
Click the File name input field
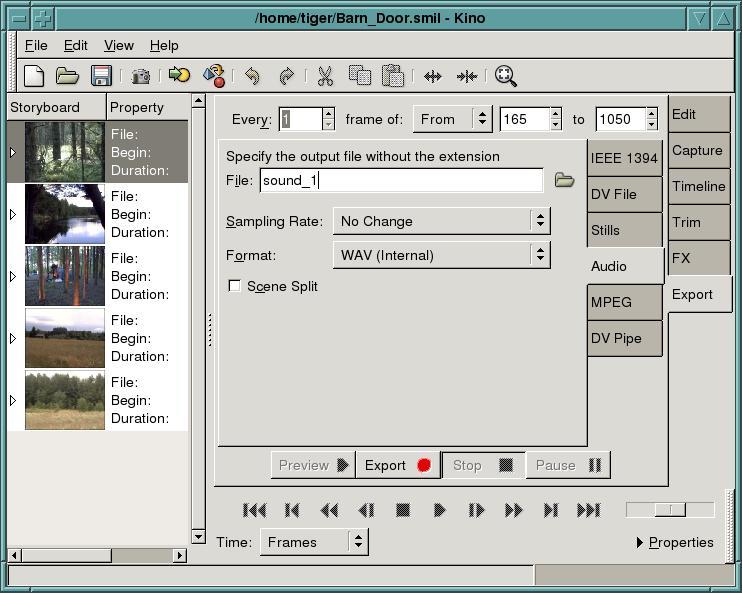(x=401, y=181)
